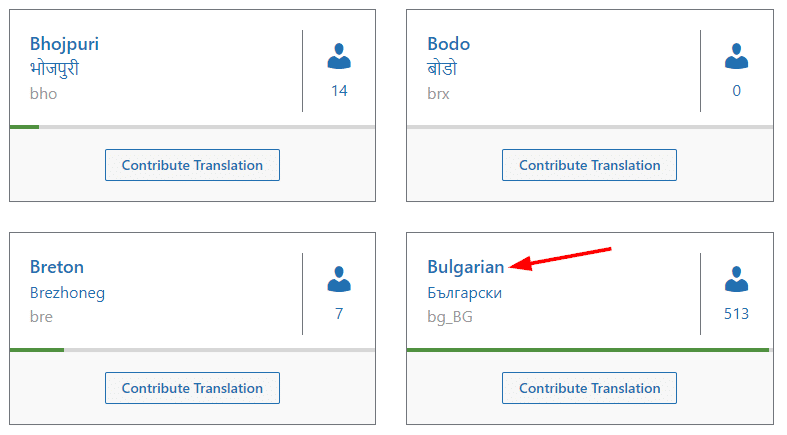The height and width of the screenshot is (435, 787).
Task: Click the Breton contributors person icon
Action: (339, 279)
